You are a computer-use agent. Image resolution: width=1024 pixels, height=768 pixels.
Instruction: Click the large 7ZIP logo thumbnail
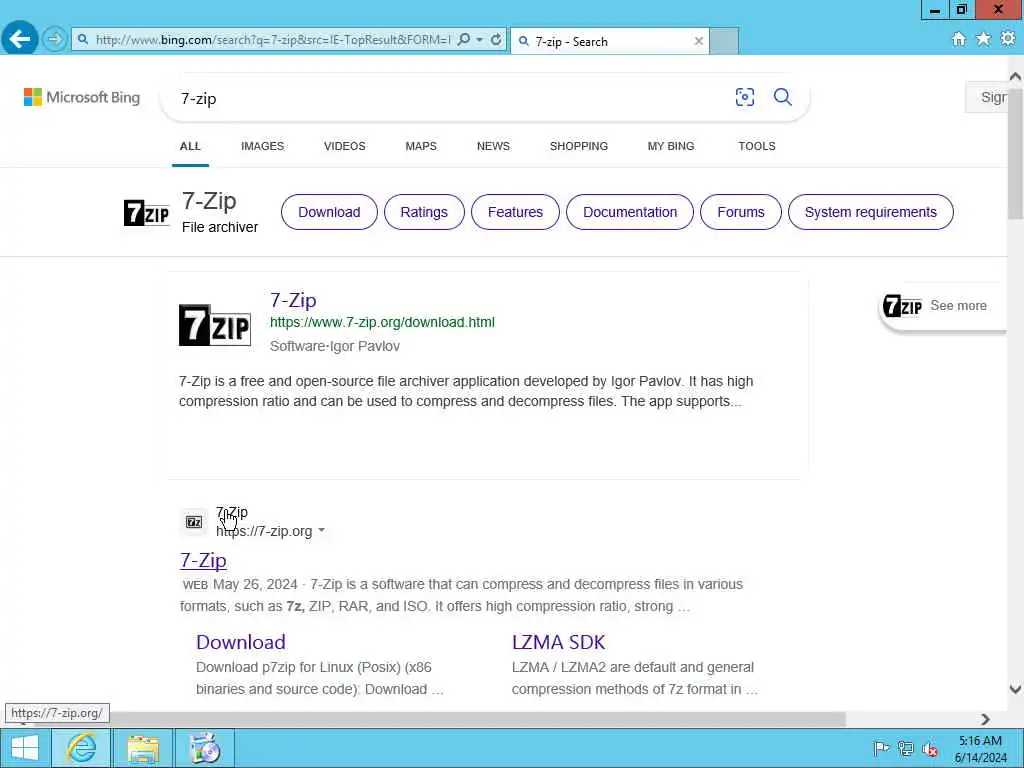click(x=215, y=325)
